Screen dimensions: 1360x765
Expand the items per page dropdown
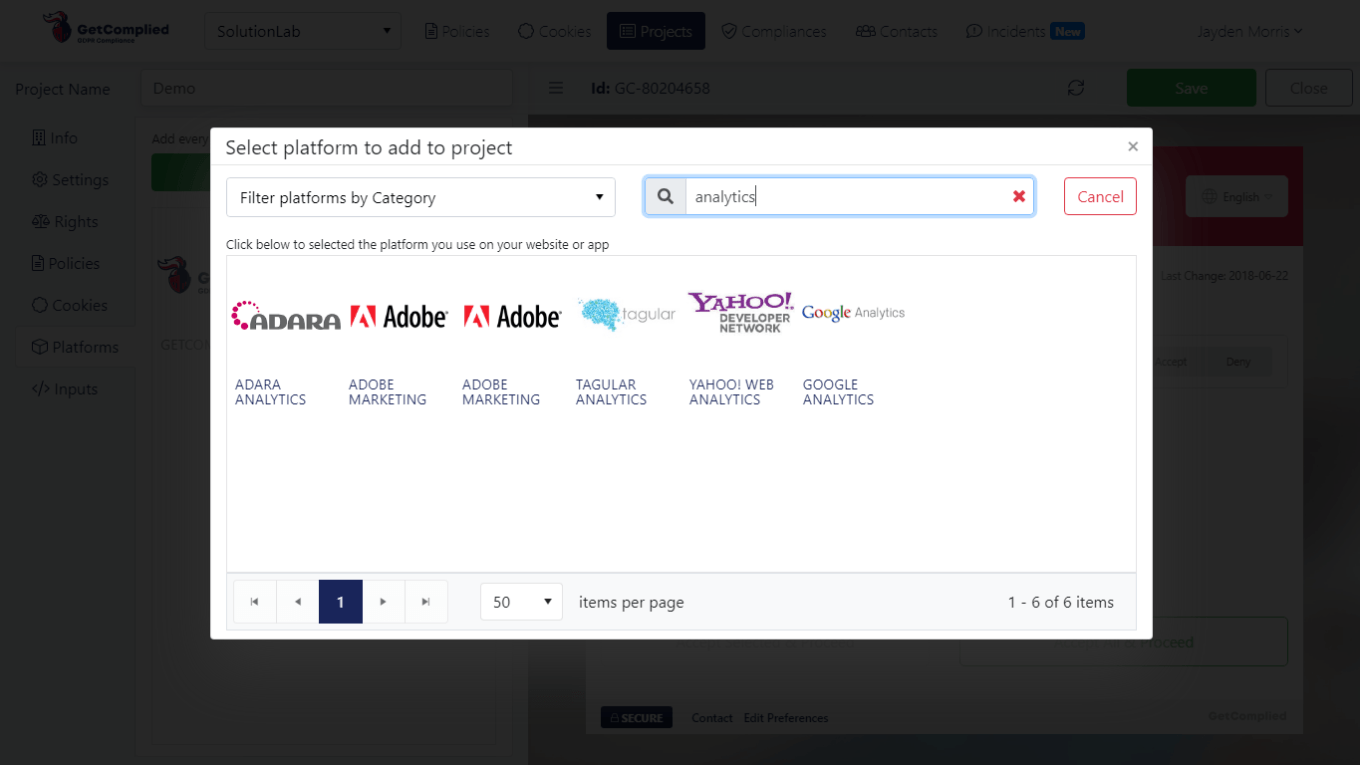521,602
